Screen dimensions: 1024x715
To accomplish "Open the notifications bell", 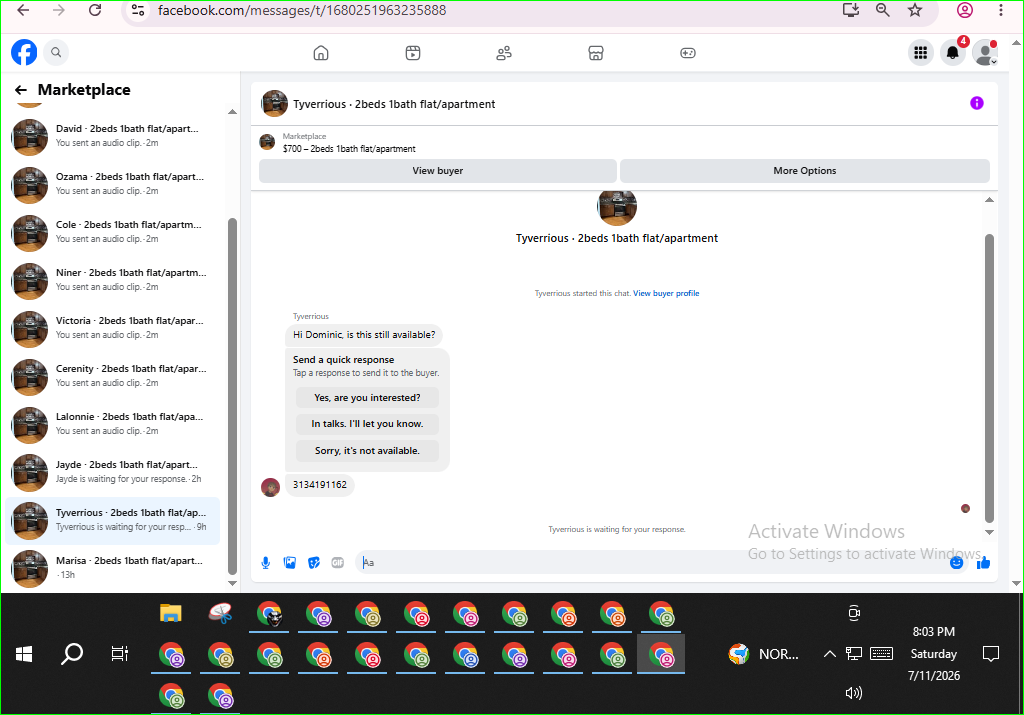I will pyautogui.click(x=953, y=53).
